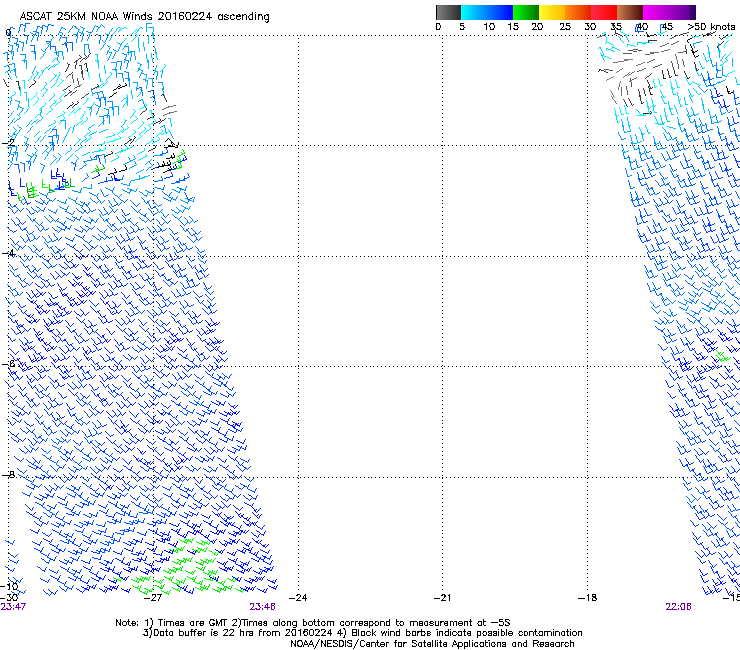
Task: Select the '30' label under the color bar
Action: [590, 27]
